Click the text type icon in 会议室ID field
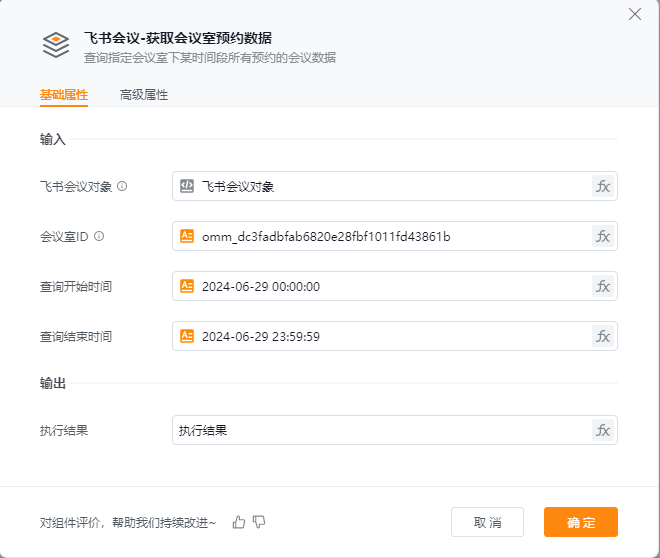 [187, 236]
